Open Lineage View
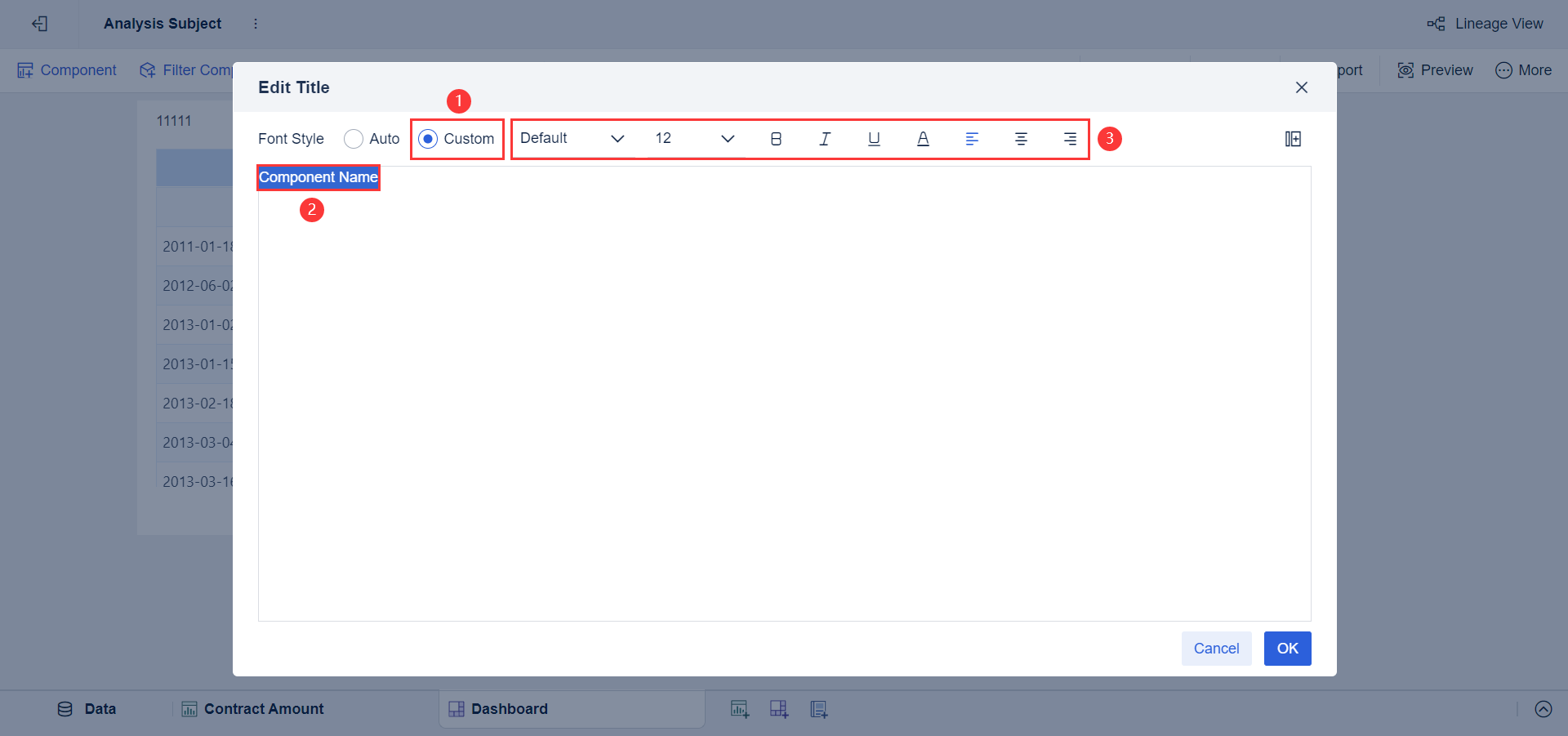1568x736 pixels. (1485, 24)
